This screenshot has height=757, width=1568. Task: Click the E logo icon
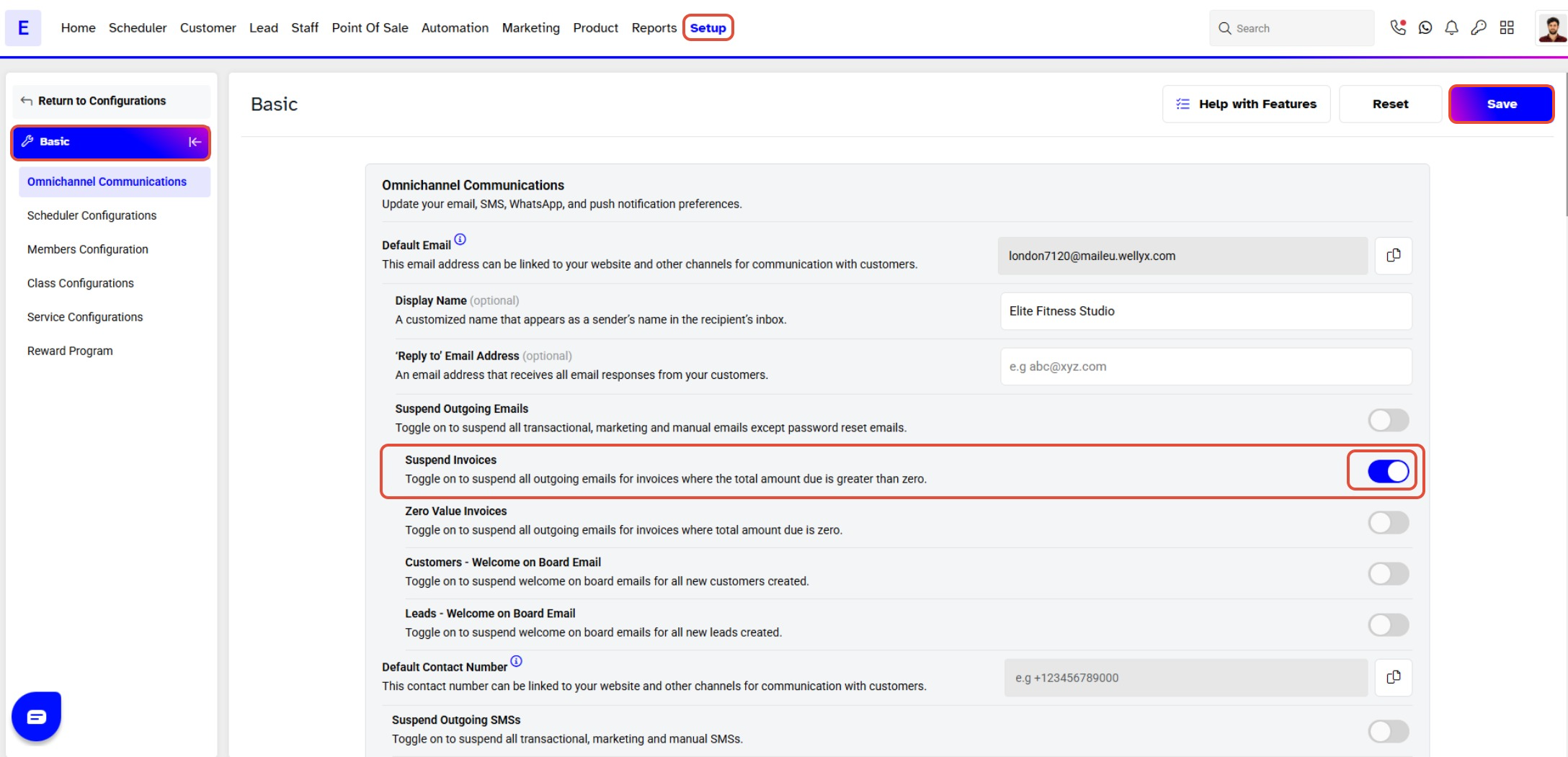tap(23, 28)
